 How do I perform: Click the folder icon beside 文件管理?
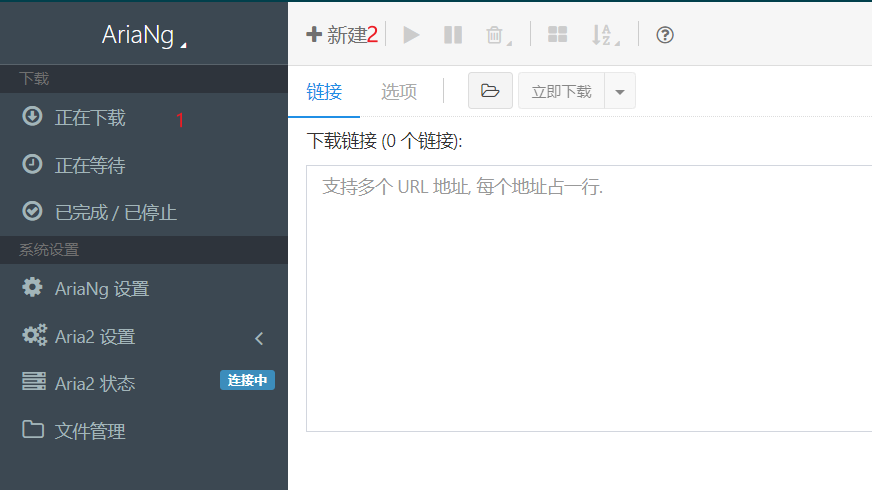coord(33,429)
